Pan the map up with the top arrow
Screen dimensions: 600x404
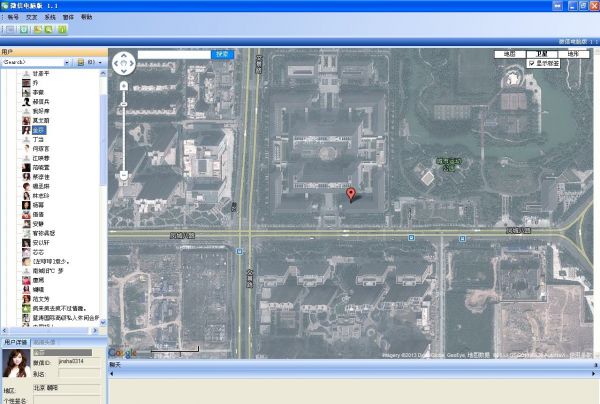[124, 55]
